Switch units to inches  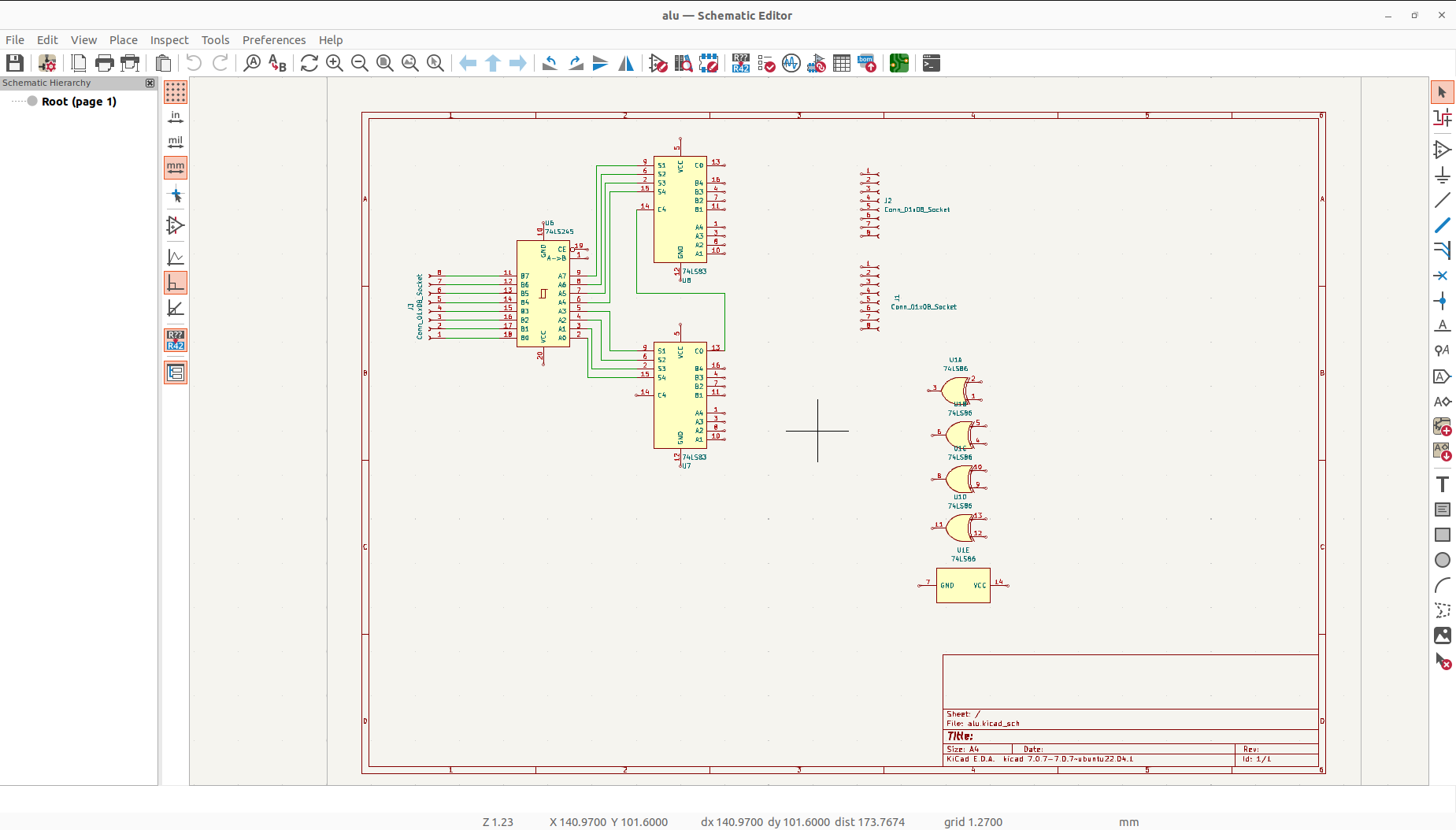coord(176,117)
